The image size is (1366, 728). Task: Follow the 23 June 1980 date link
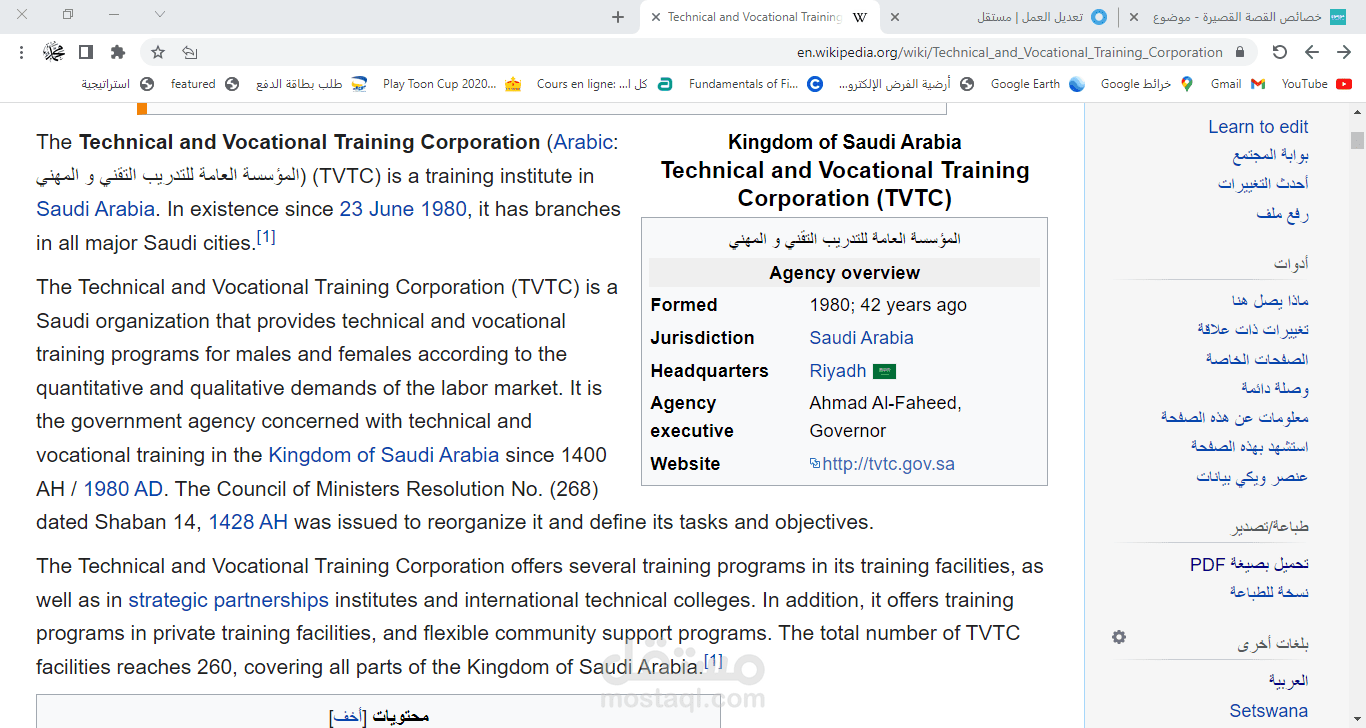click(403, 209)
